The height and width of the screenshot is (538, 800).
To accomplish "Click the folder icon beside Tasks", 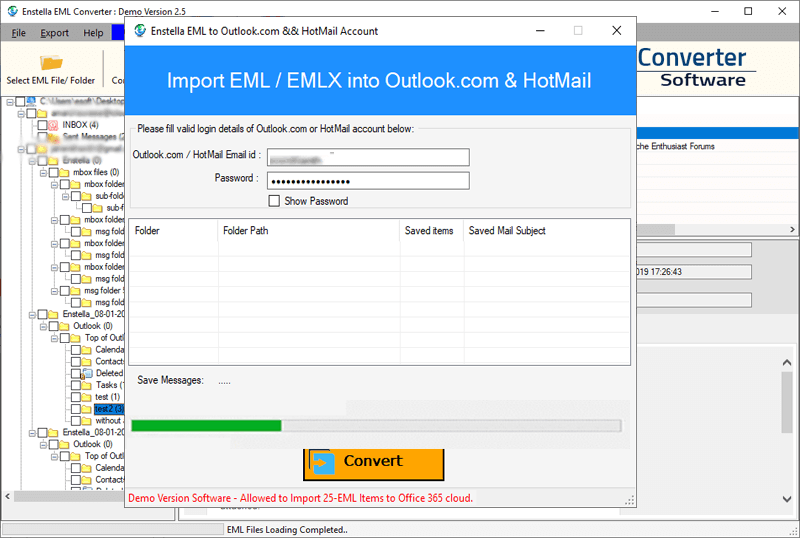I will click(87, 385).
